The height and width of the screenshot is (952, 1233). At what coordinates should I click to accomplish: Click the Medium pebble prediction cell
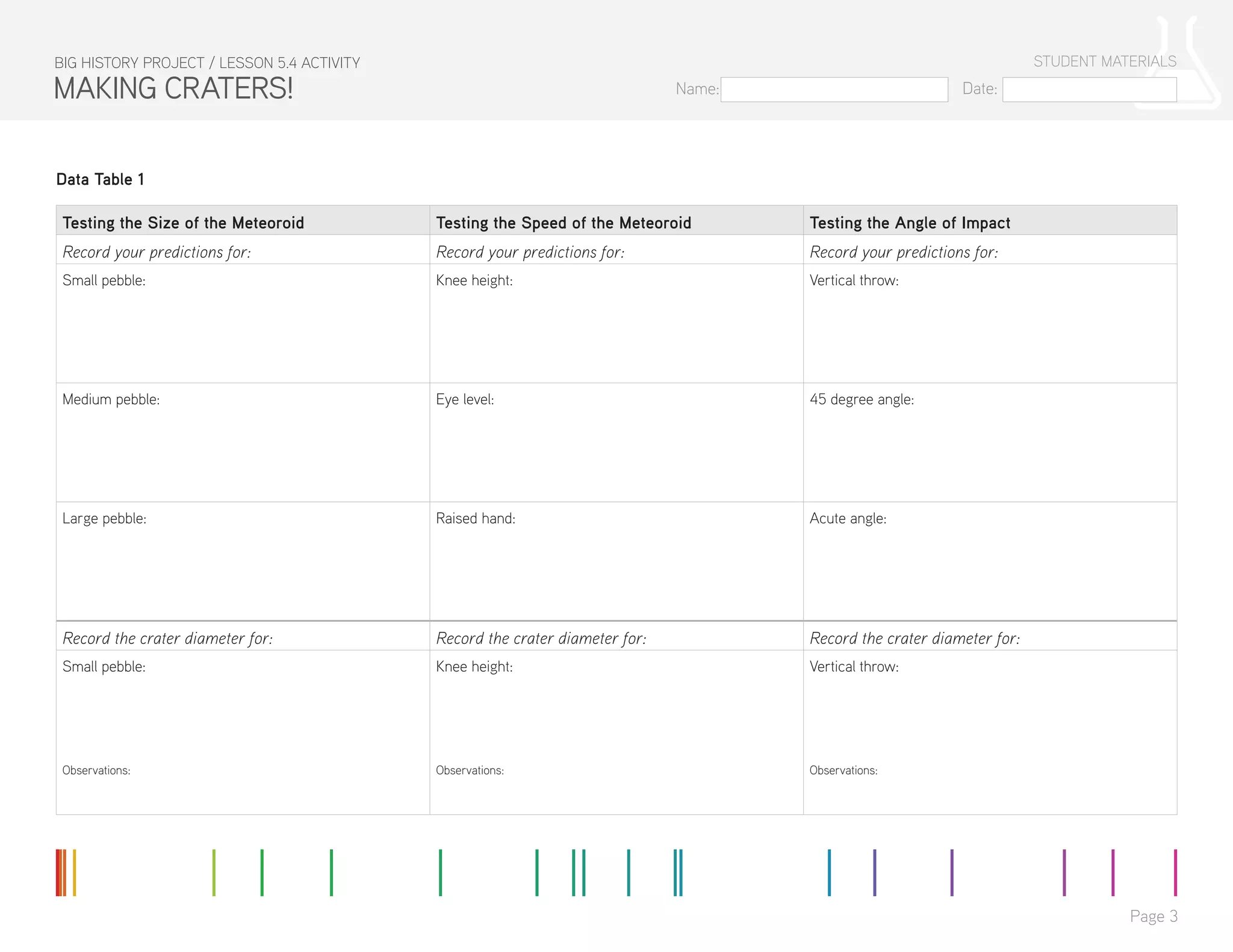(x=243, y=442)
